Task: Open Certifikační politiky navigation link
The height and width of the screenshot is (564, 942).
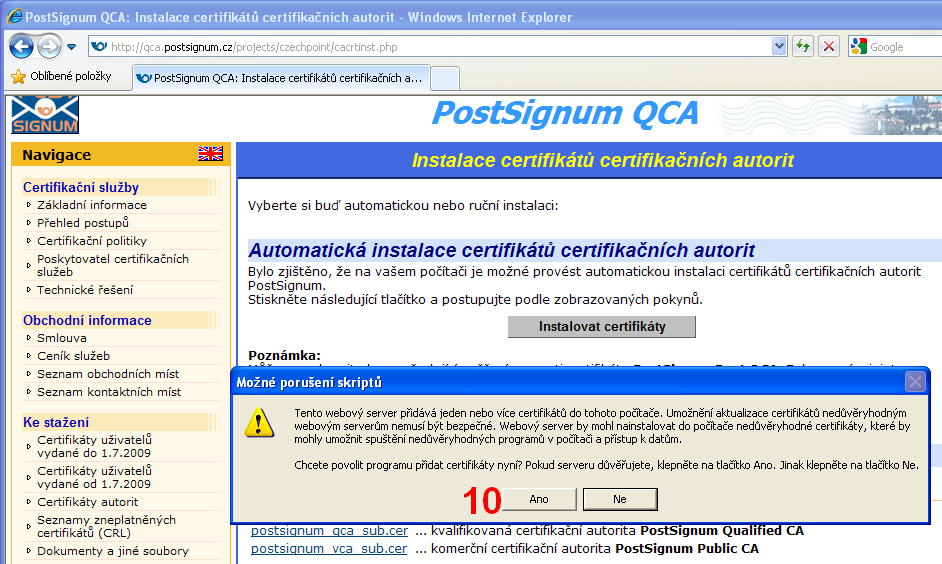Action: 92,241
